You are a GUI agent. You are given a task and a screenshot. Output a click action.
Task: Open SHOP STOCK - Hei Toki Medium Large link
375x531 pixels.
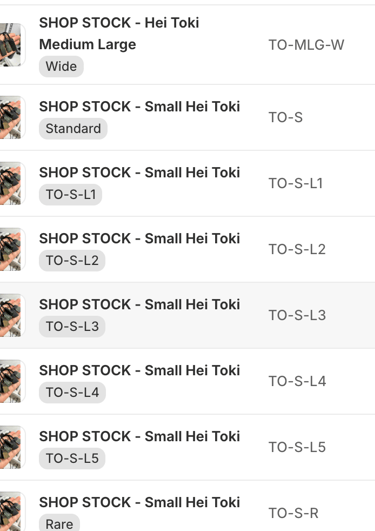119,34
